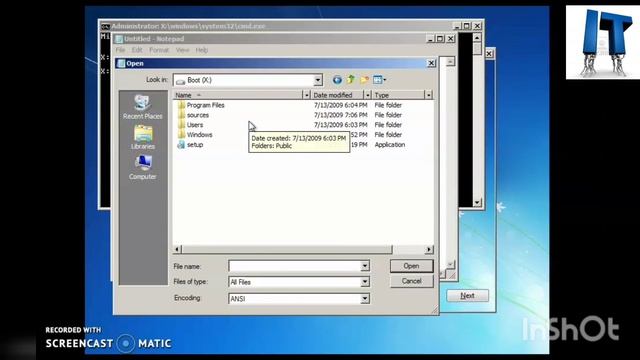Image resolution: width=640 pixels, height=360 pixels.
Task: Click the Notepad title bar icon
Action: coord(119,39)
